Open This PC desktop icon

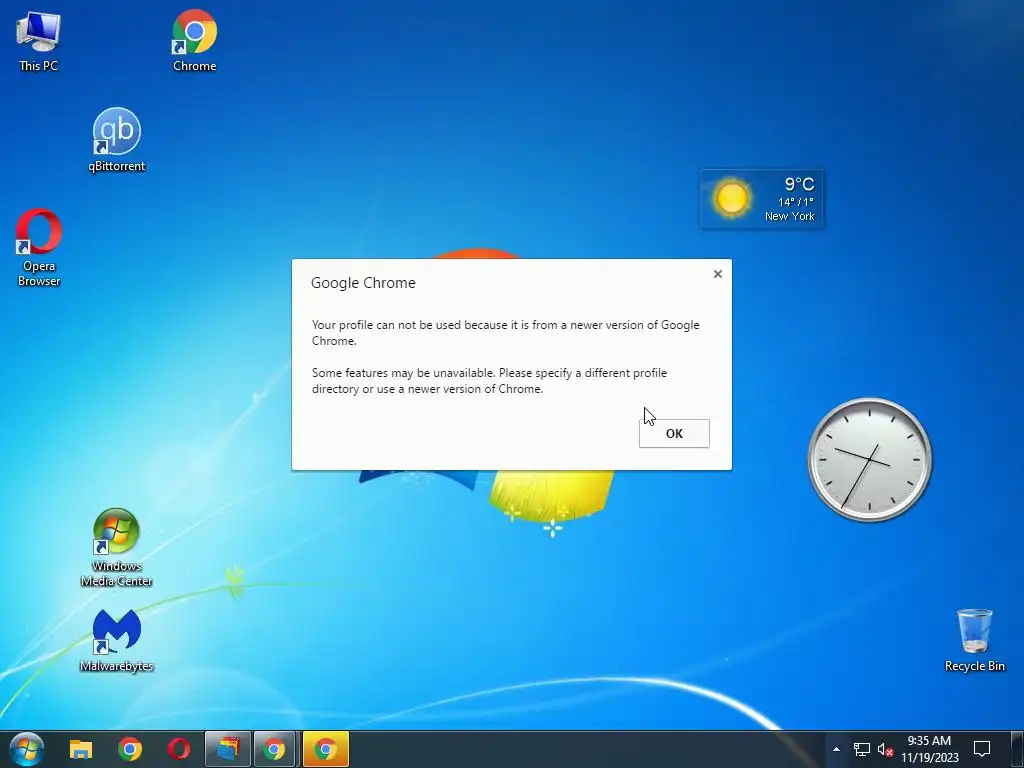point(39,40)
